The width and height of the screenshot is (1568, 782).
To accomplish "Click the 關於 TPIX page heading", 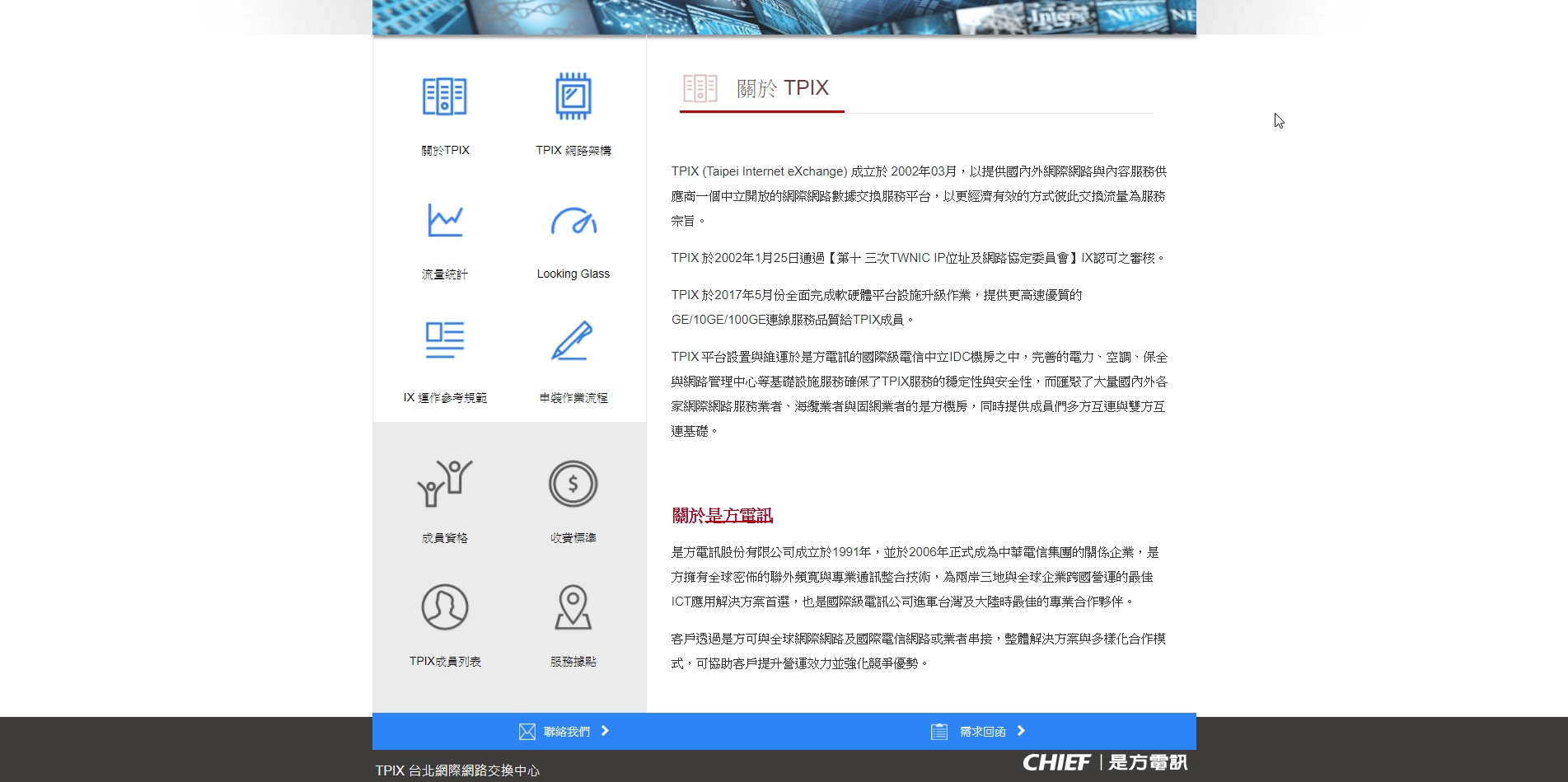I will tap(783, 88).
